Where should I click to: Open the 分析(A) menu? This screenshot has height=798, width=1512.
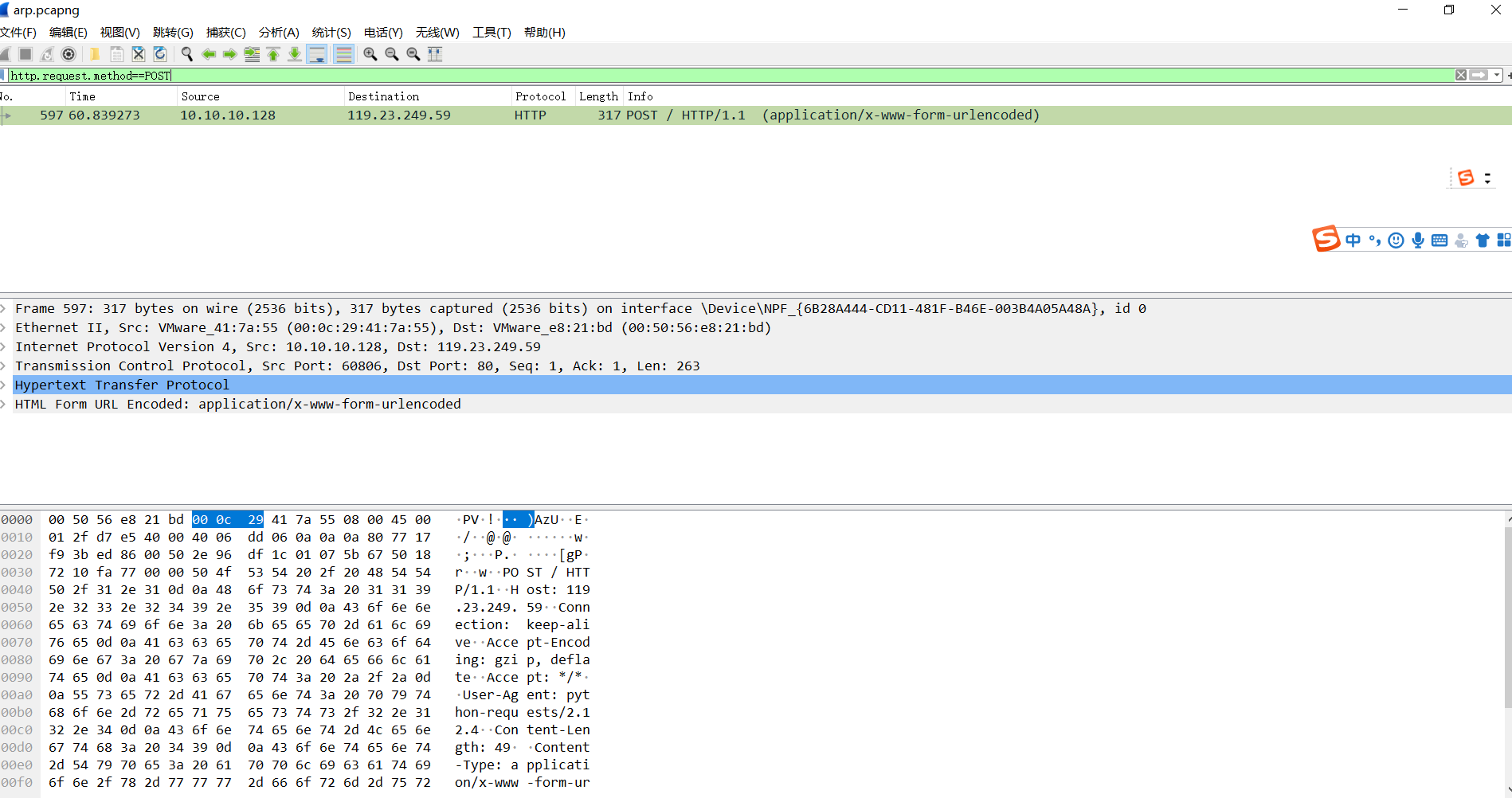278,33
